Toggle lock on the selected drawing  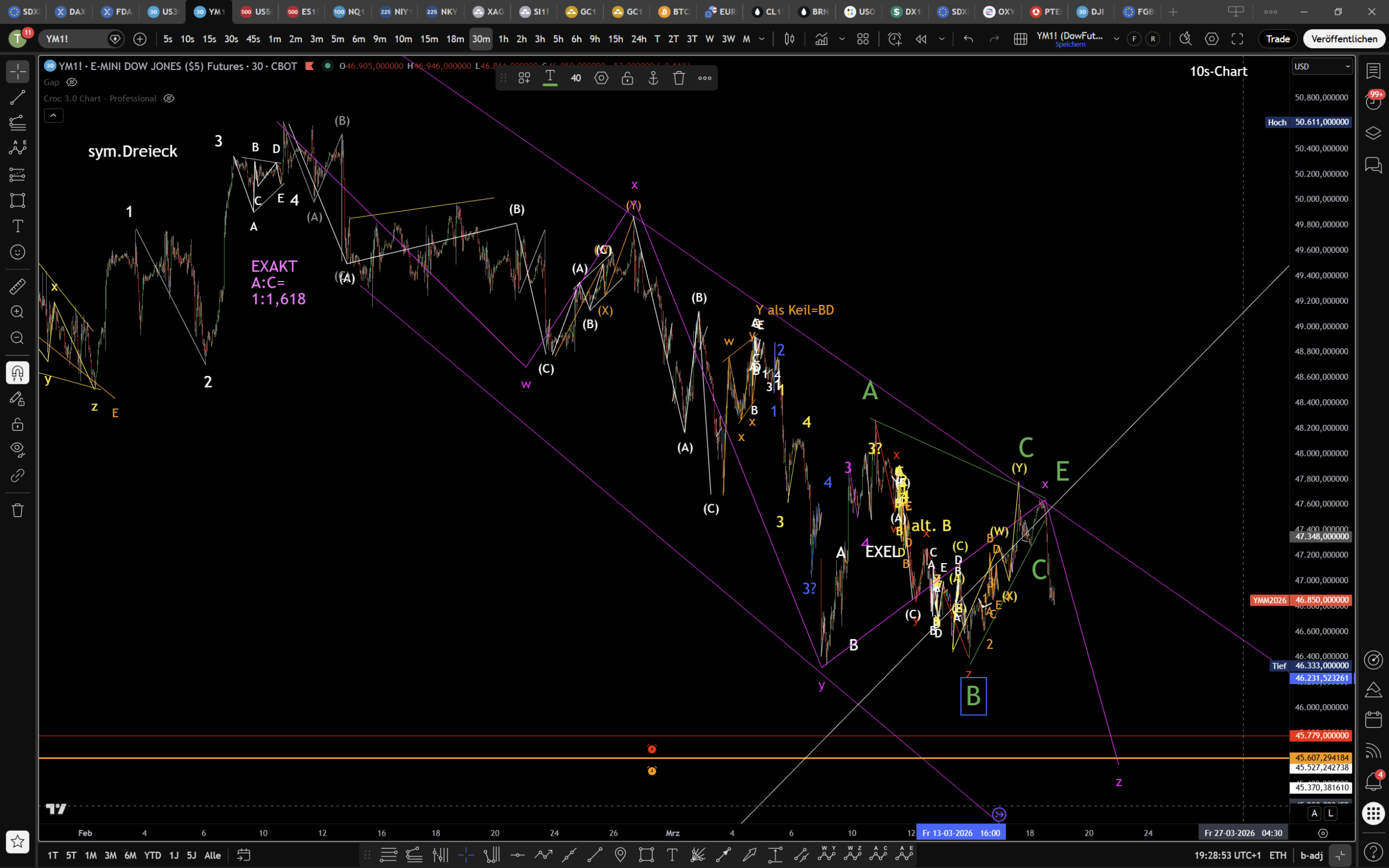627,78
